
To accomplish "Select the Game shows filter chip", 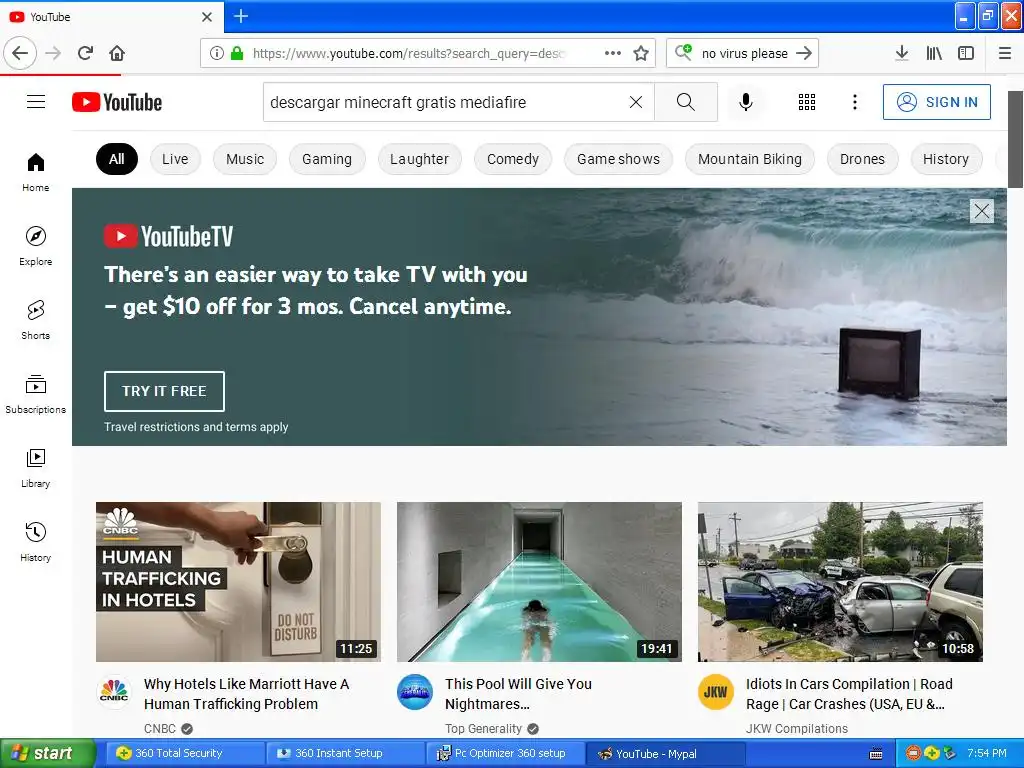I will click(618, 159).
